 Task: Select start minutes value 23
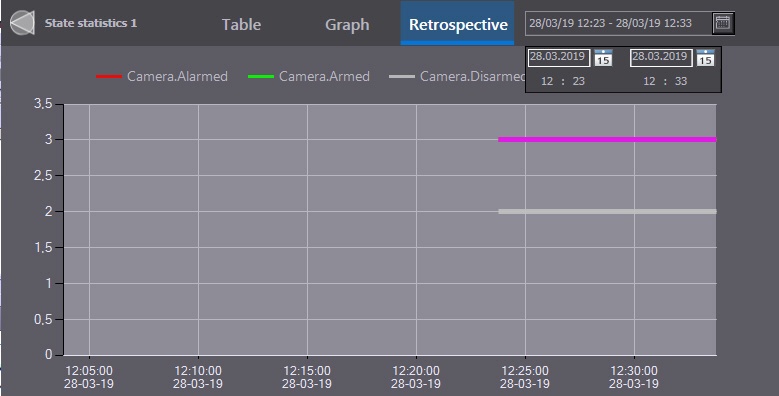pyautogui.click(x=579, y=81)
